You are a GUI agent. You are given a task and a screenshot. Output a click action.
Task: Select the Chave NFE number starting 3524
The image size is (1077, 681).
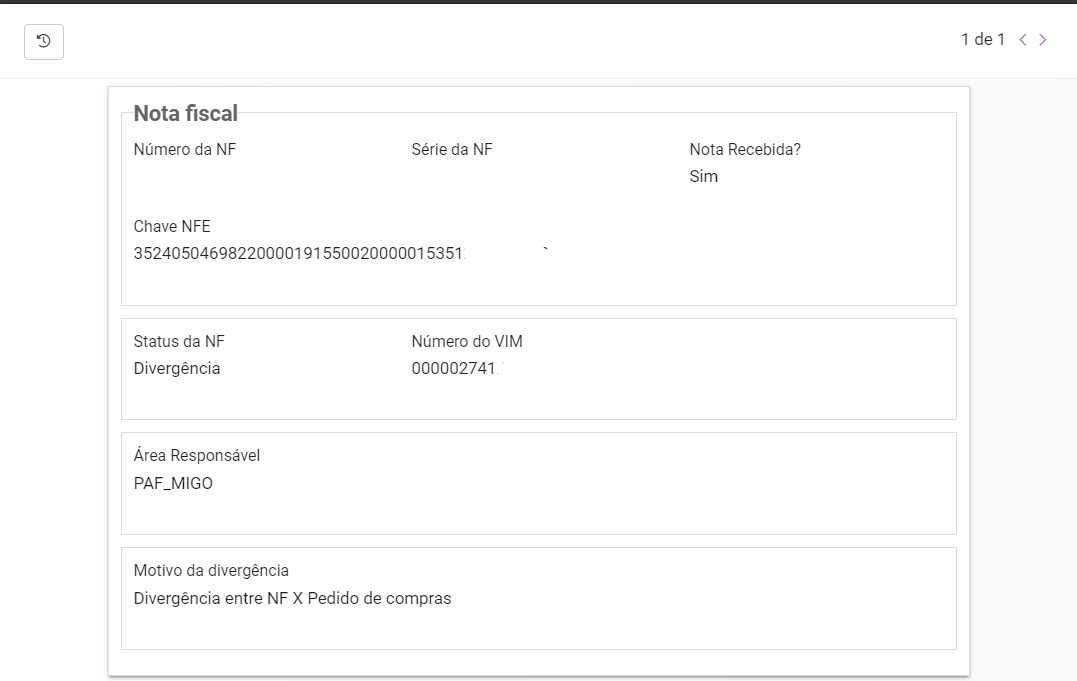(300, 254)
